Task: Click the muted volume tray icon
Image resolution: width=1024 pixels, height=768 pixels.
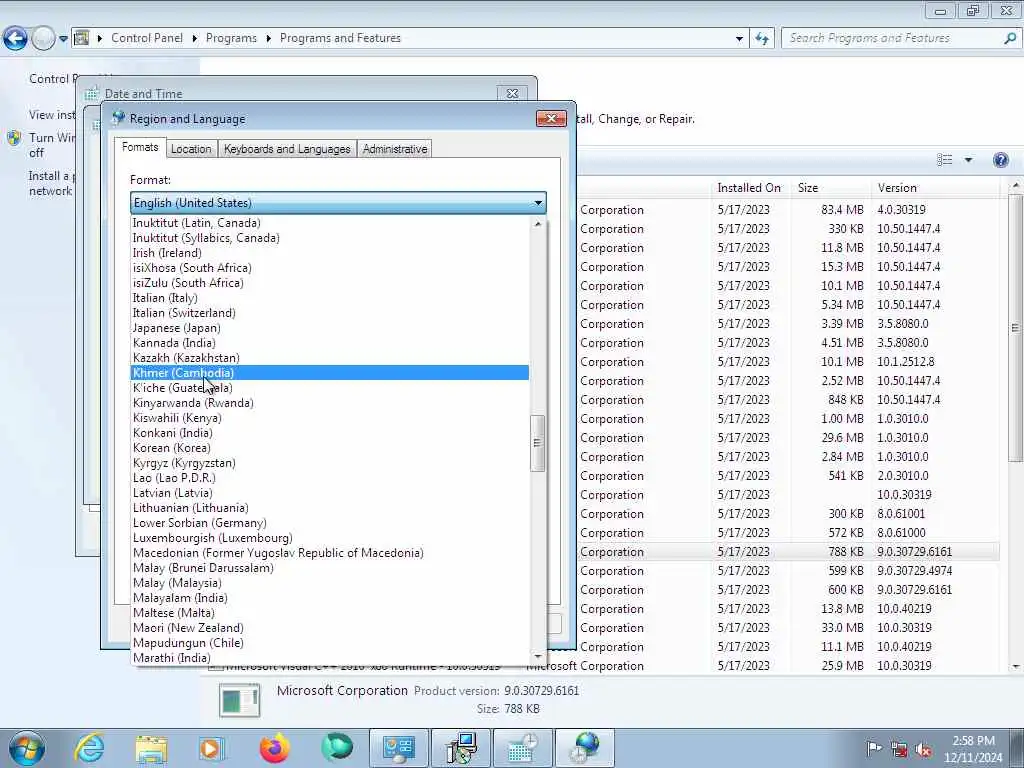Action: click(x=923, y=748)
